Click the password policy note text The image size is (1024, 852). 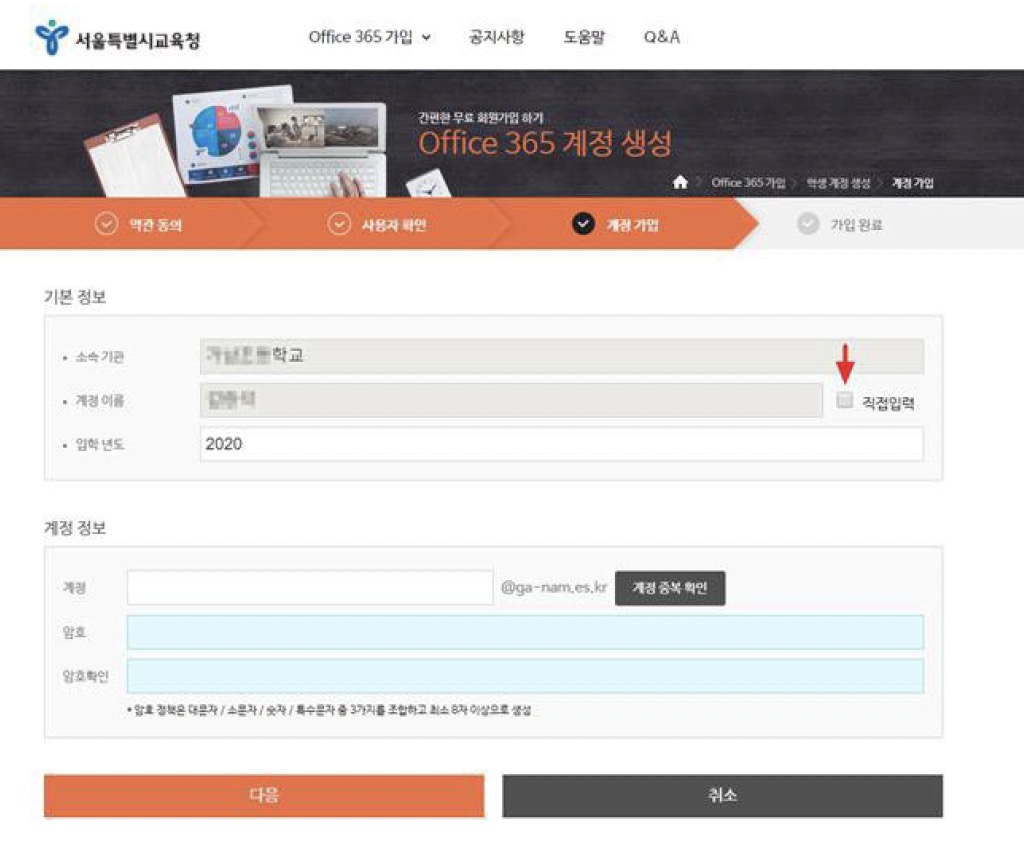tap(329, 710)
